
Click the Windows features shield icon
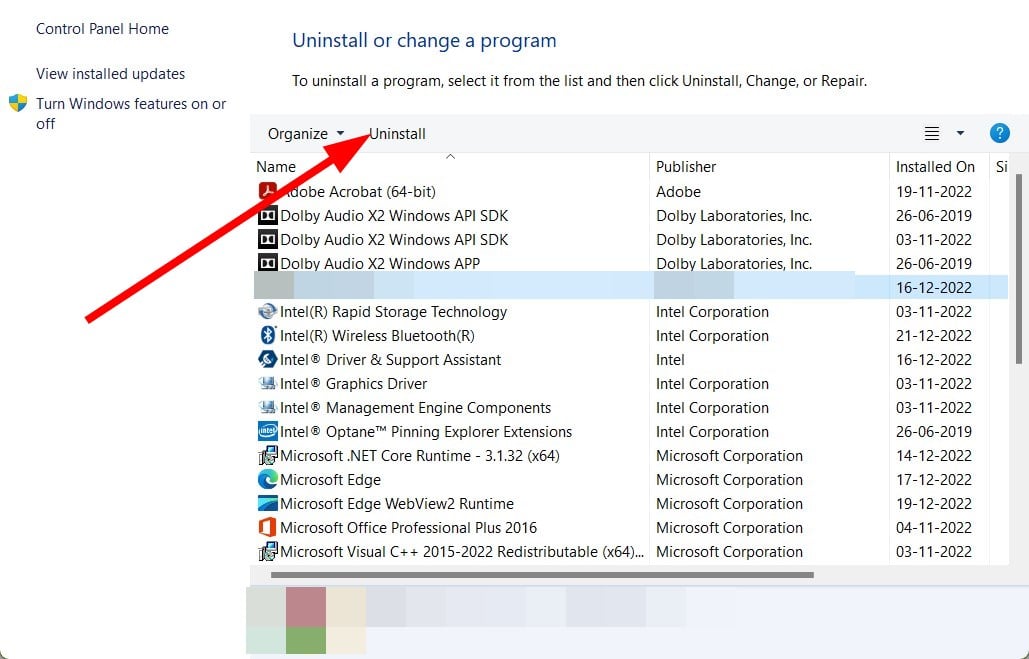click(x=18, y=104)
